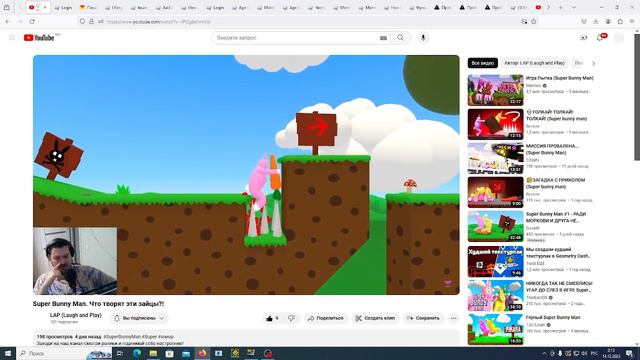Select the Все видео filter chip
Screen dimensions: 640x360
pyautogui.click(x=482, y=63)
